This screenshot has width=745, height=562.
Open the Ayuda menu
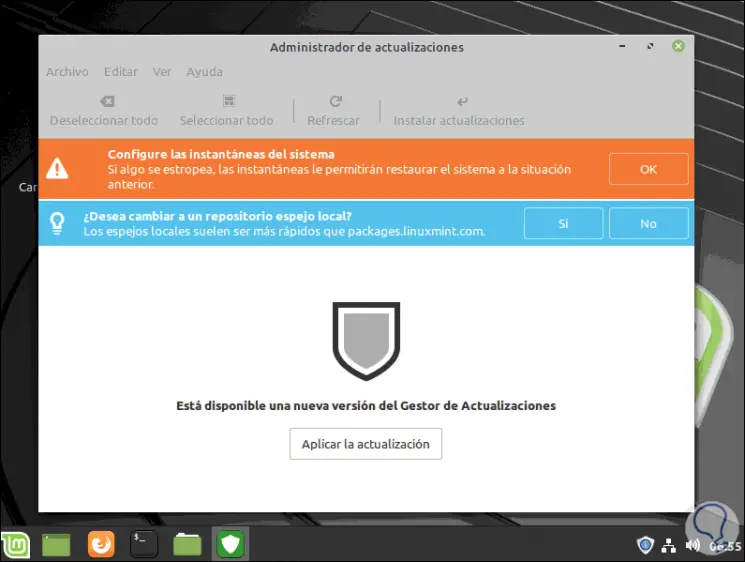(x=204, y=72)
